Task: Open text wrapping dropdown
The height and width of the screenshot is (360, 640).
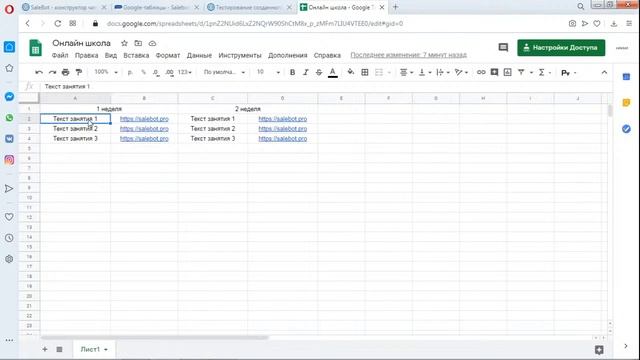Action: point(442,72)
